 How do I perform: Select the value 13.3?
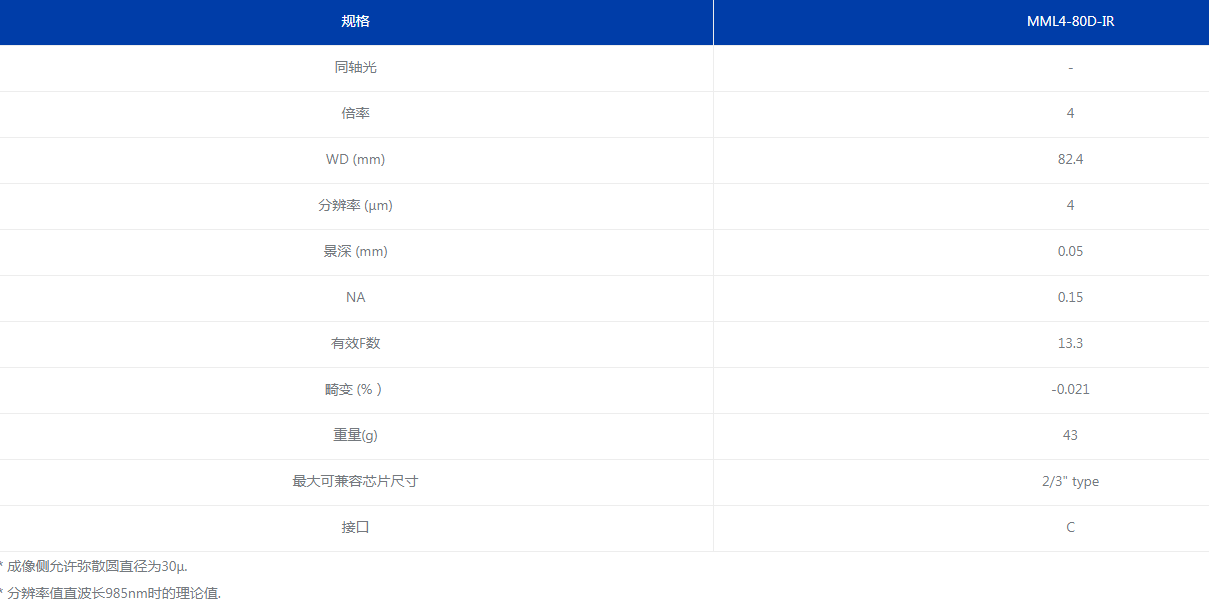pos(1070,343)
